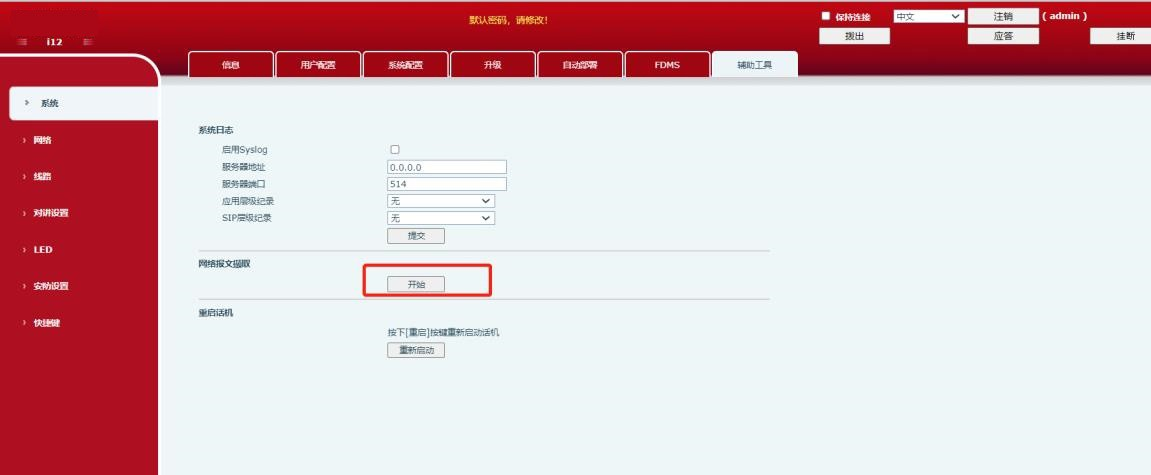
Task: Submit syslog settings with 提交
Action: (416, 236)
